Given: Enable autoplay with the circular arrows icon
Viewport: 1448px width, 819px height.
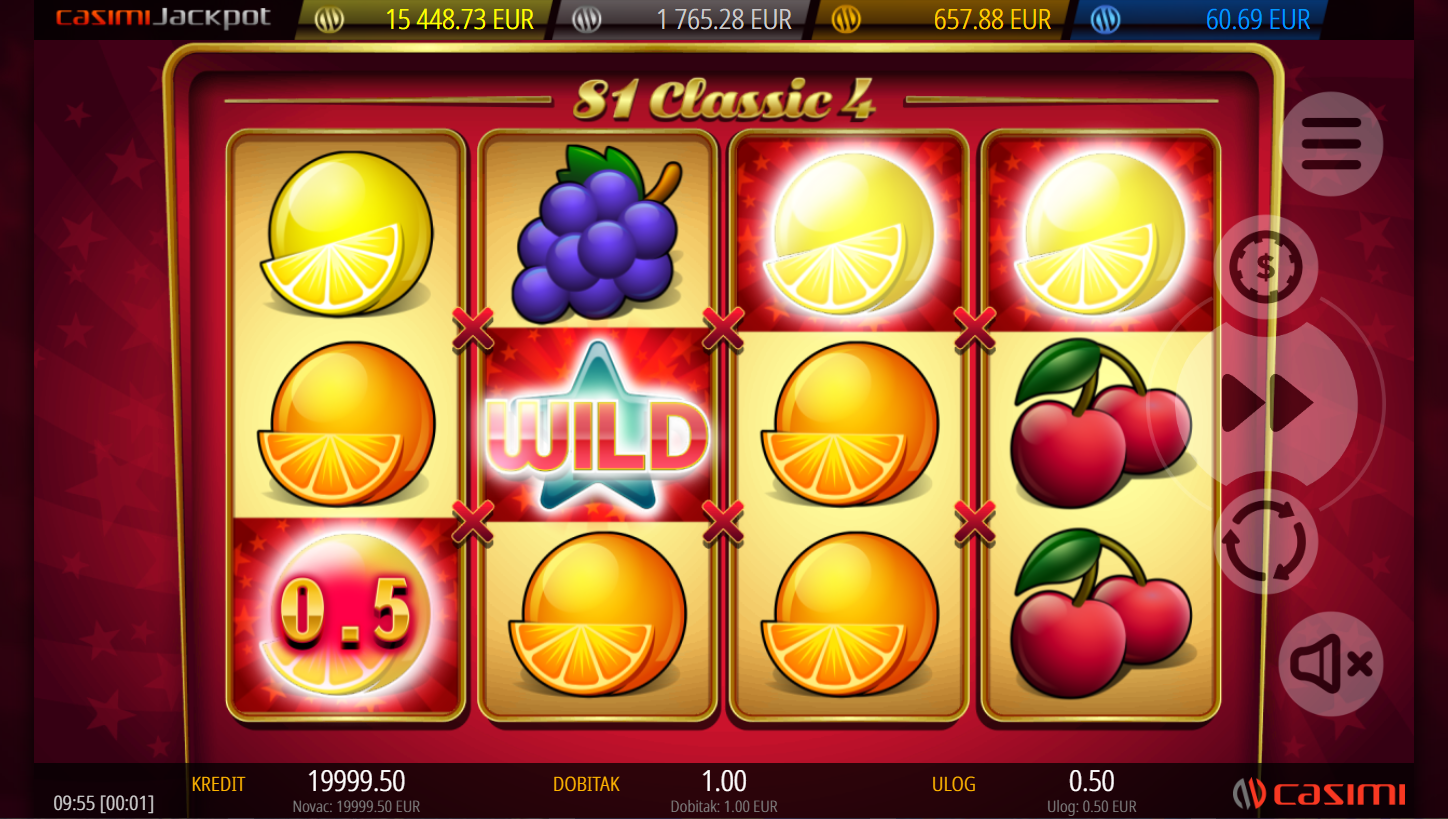Looking at the screenshot, I should 1265,541.
